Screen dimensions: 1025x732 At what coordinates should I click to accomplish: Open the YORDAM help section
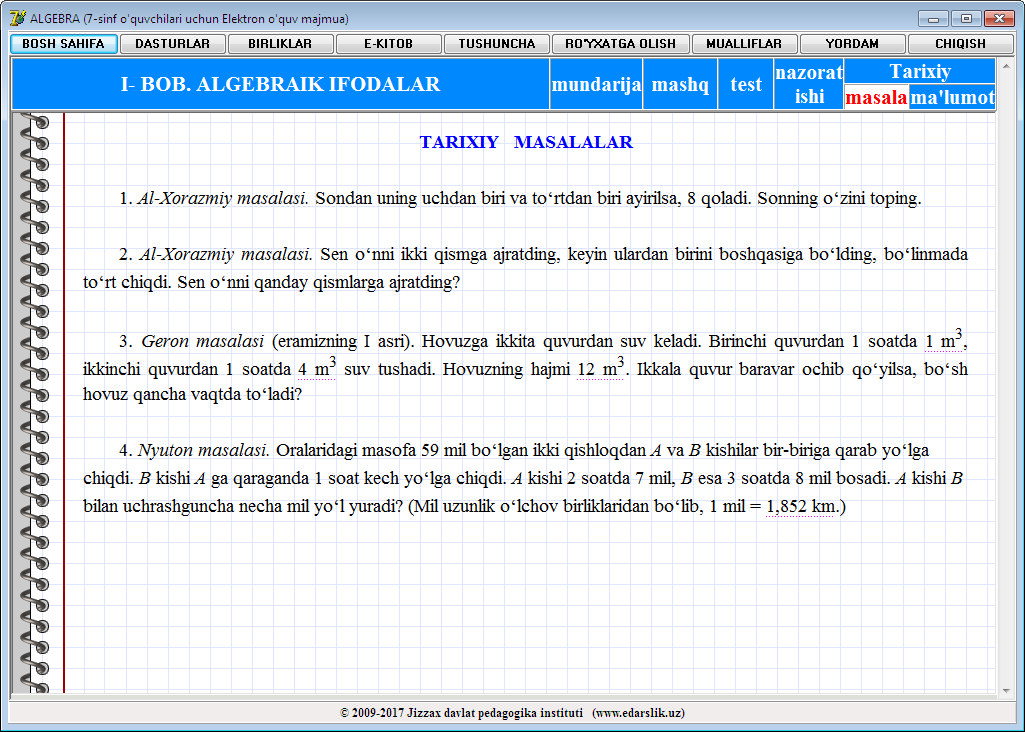click(x=851, y=43)
